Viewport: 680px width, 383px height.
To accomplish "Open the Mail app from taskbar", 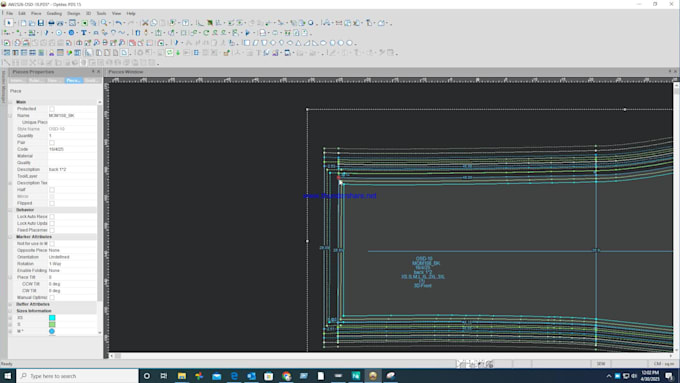I will [216, 376].
